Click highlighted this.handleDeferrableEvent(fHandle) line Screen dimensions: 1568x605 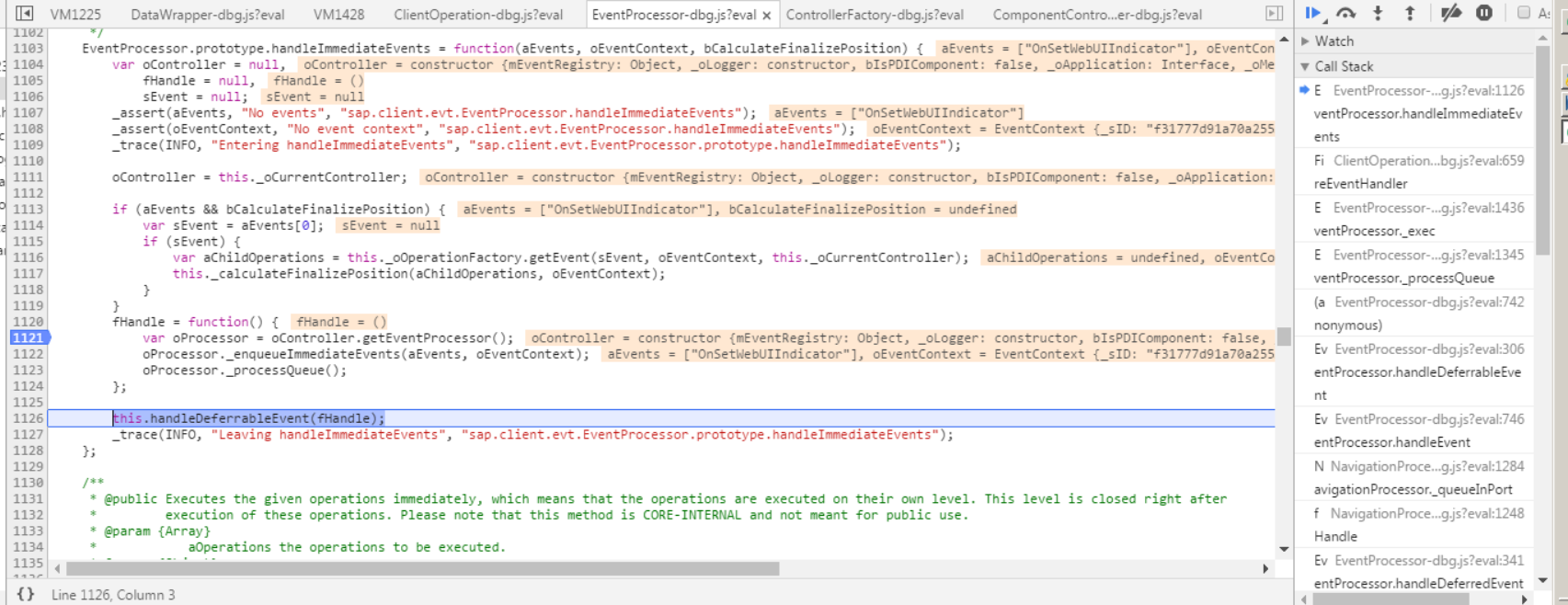248,418
